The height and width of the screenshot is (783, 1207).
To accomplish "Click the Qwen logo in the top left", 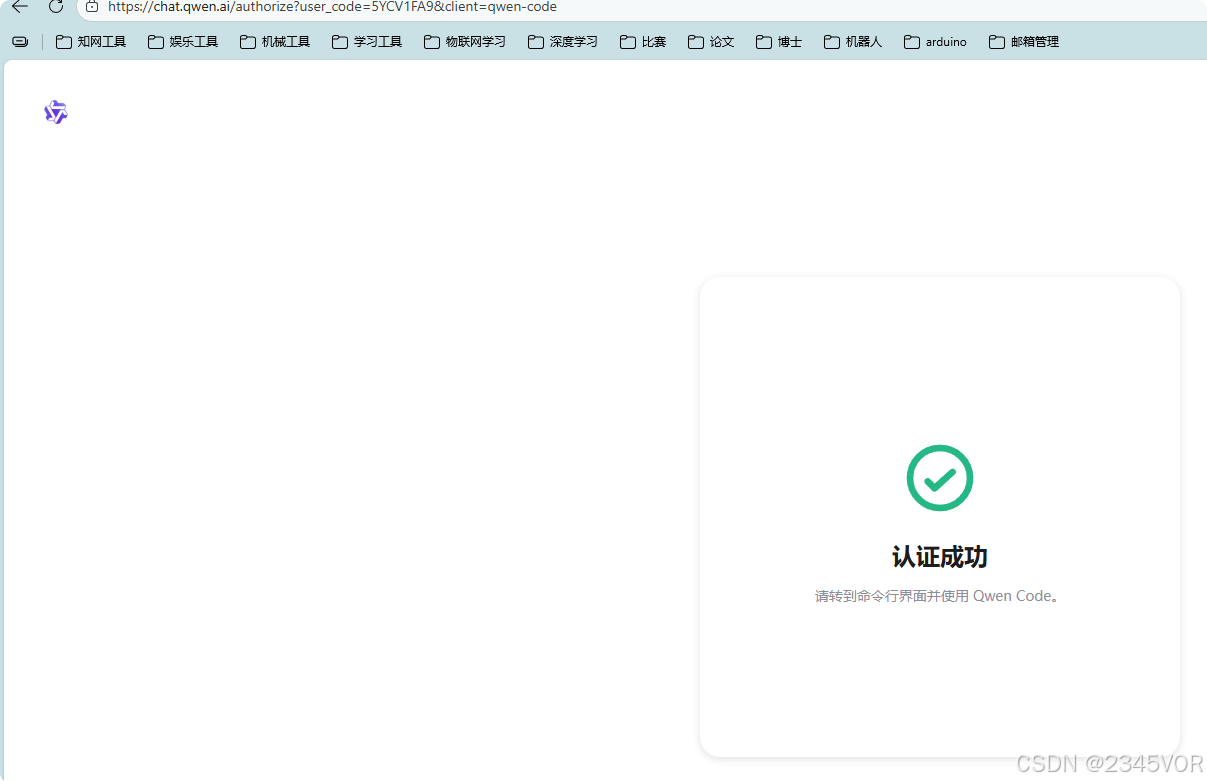I will pyautogui.click(x=55, y=112).
